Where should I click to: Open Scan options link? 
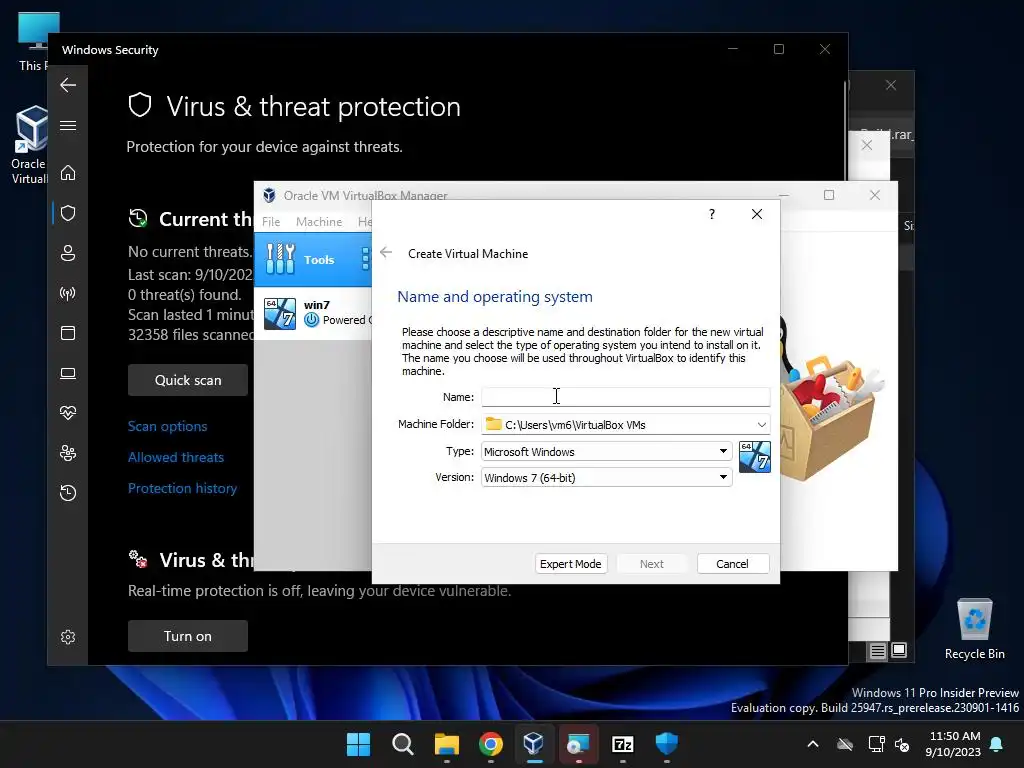167,426
